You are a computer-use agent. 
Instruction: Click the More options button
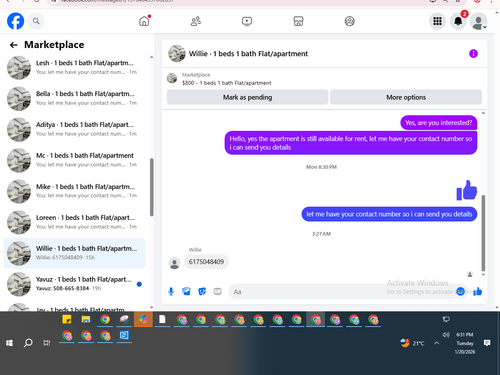406,97
